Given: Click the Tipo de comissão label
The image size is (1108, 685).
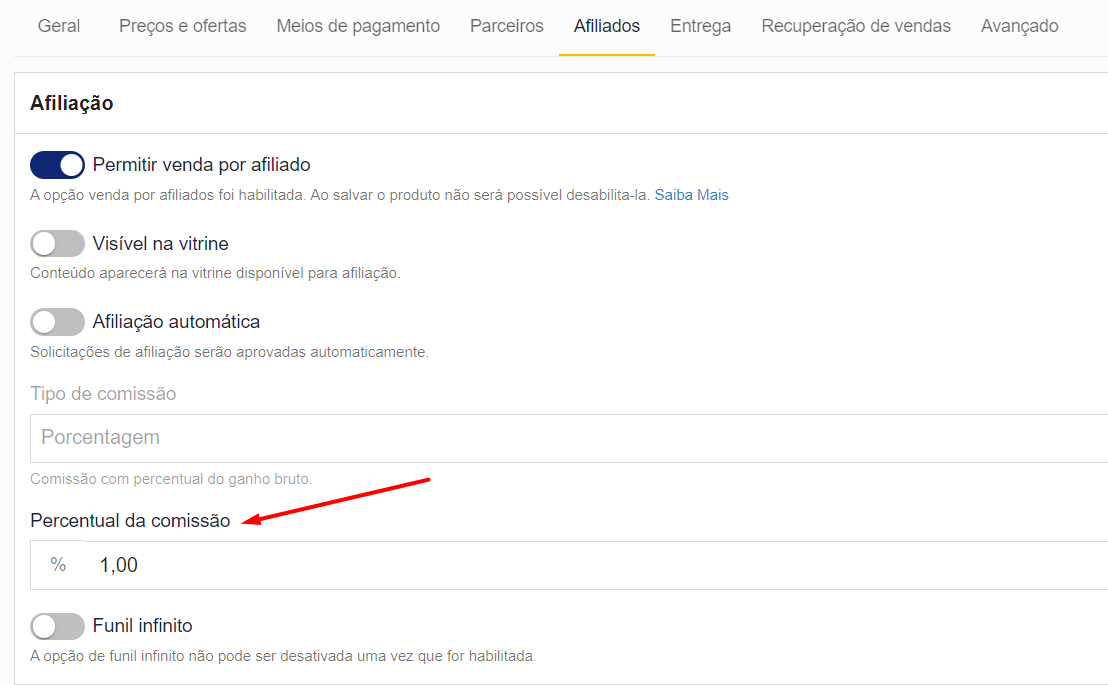Looking at the screenshot, I should [x=103, y=394].
